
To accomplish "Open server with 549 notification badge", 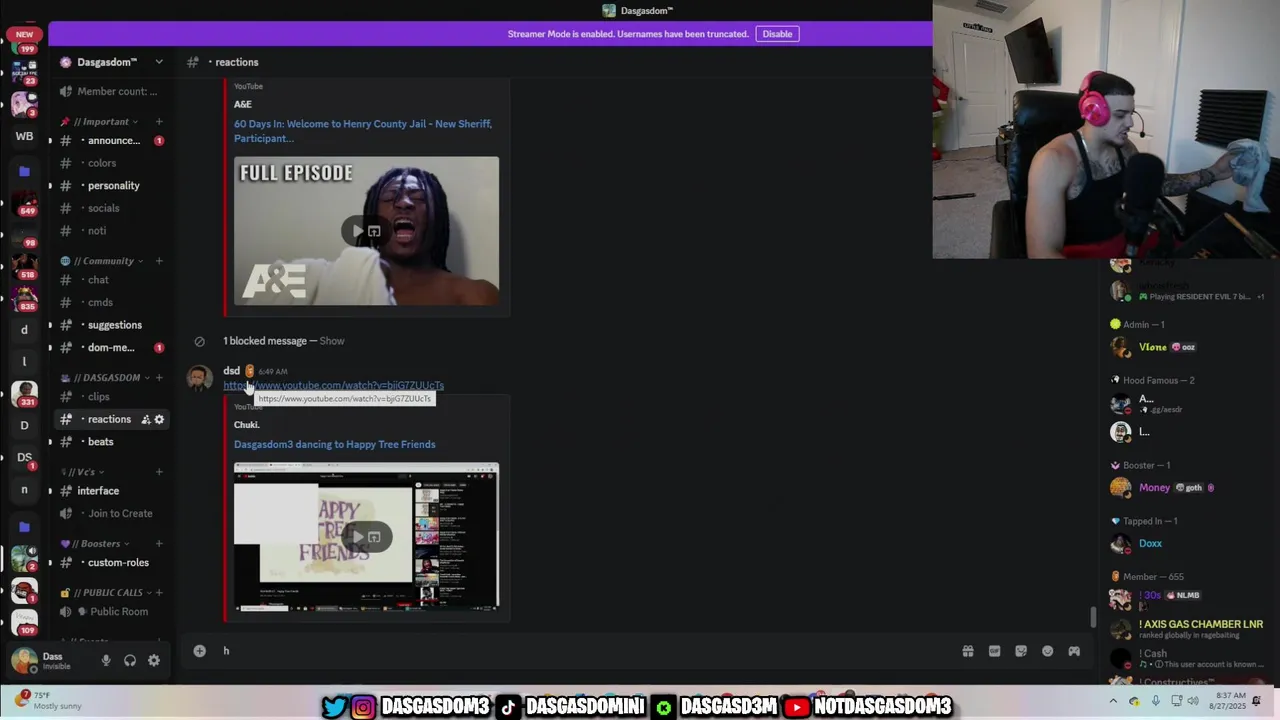I will [x=25, y=202].
